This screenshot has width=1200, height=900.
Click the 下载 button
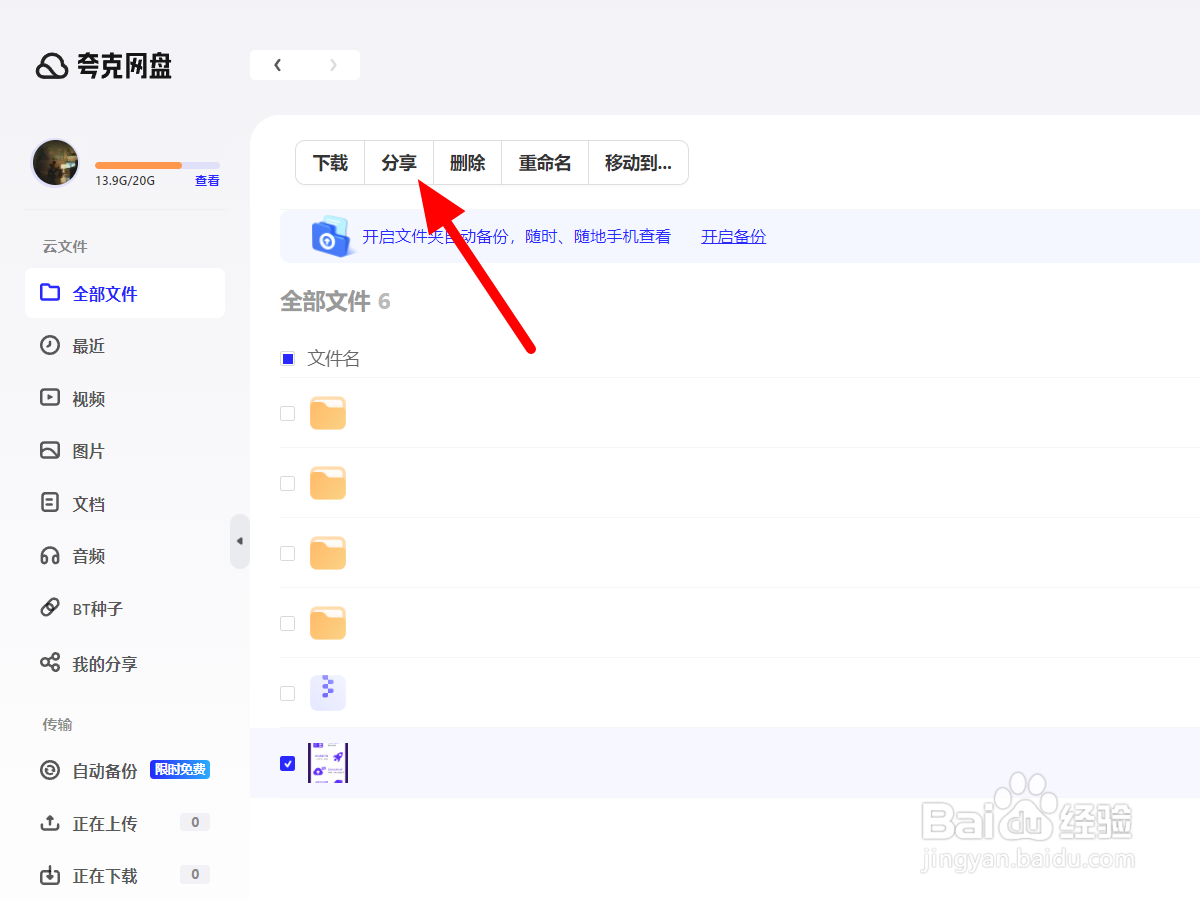pos(330,163)
